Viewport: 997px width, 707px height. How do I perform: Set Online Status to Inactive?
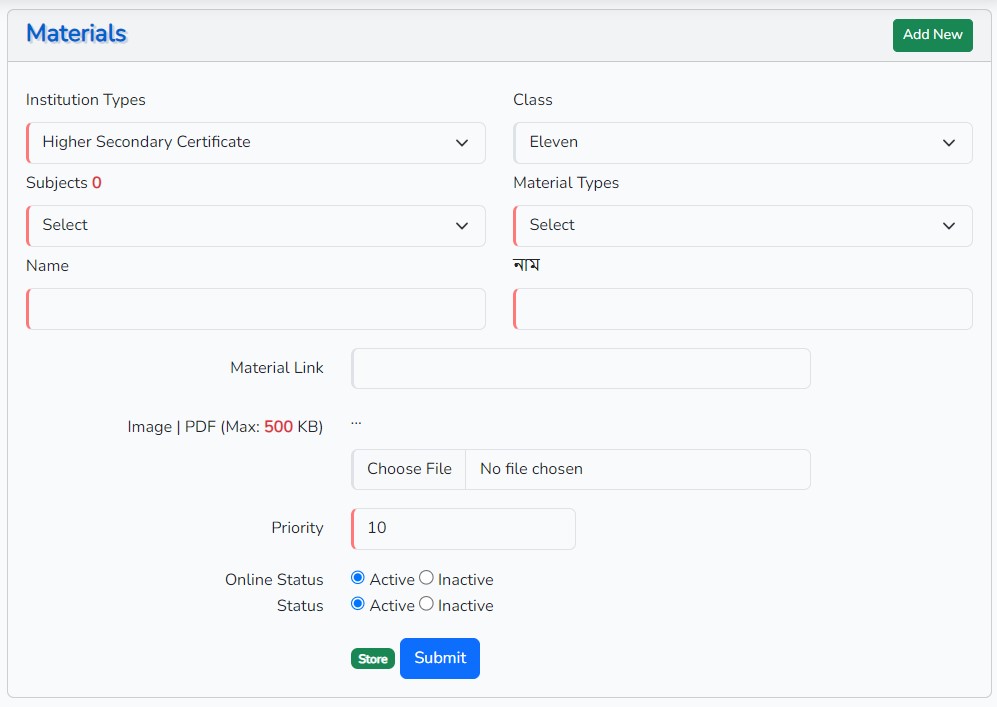pyautogui.click(x=426, y=578)
